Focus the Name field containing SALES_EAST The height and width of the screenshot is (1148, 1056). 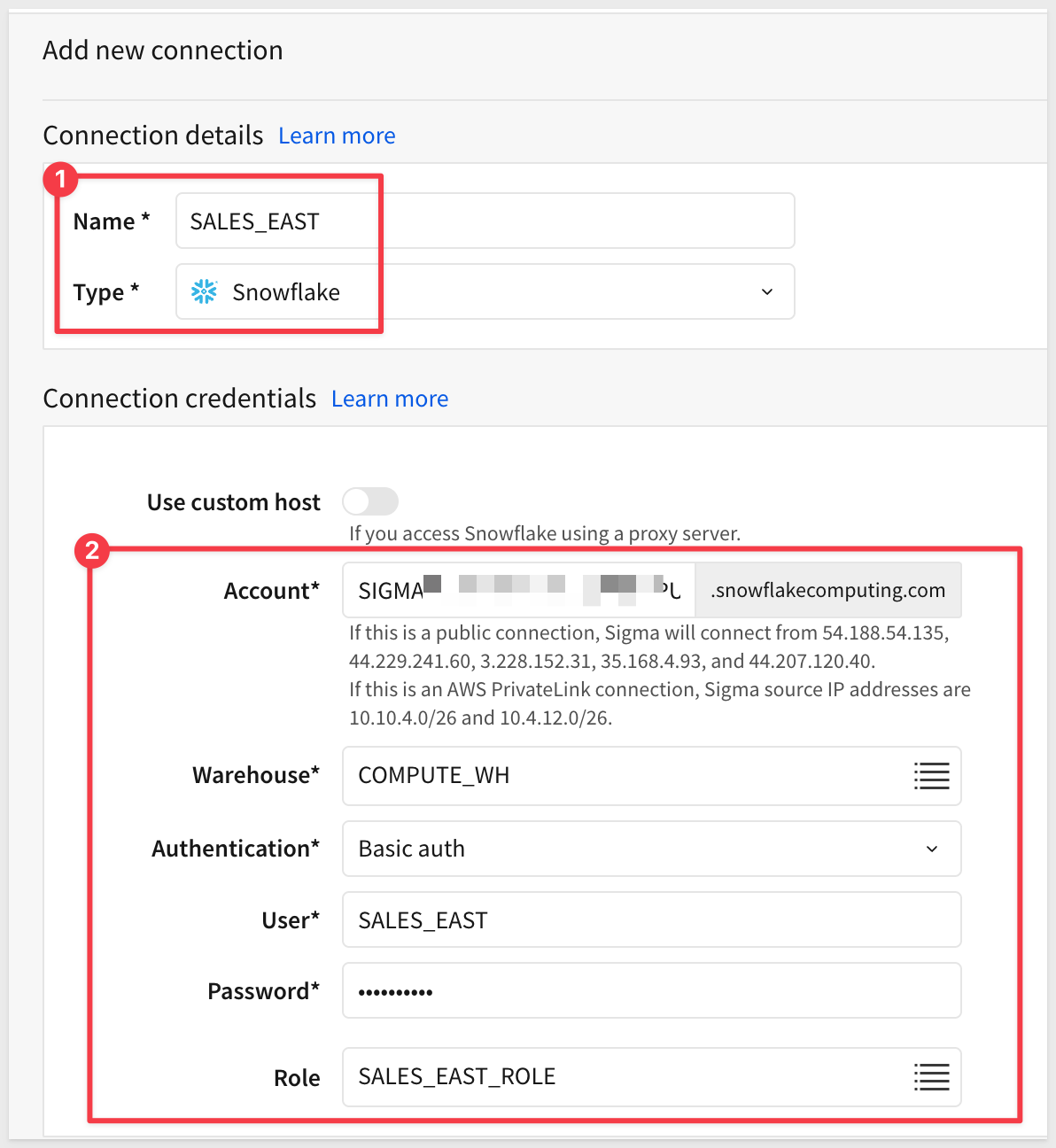[485, 221]
